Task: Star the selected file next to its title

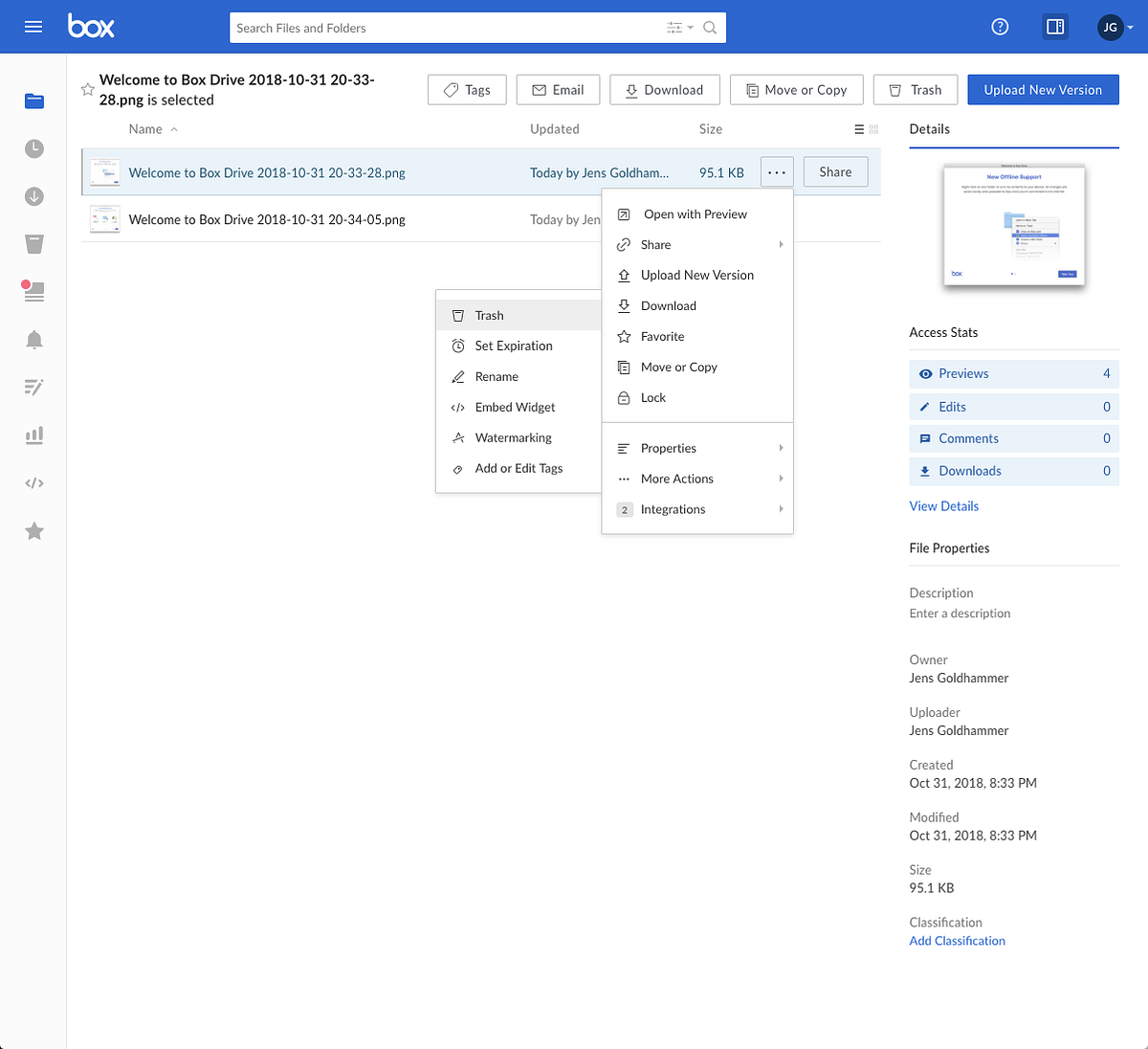Action: tap(87, 89)
